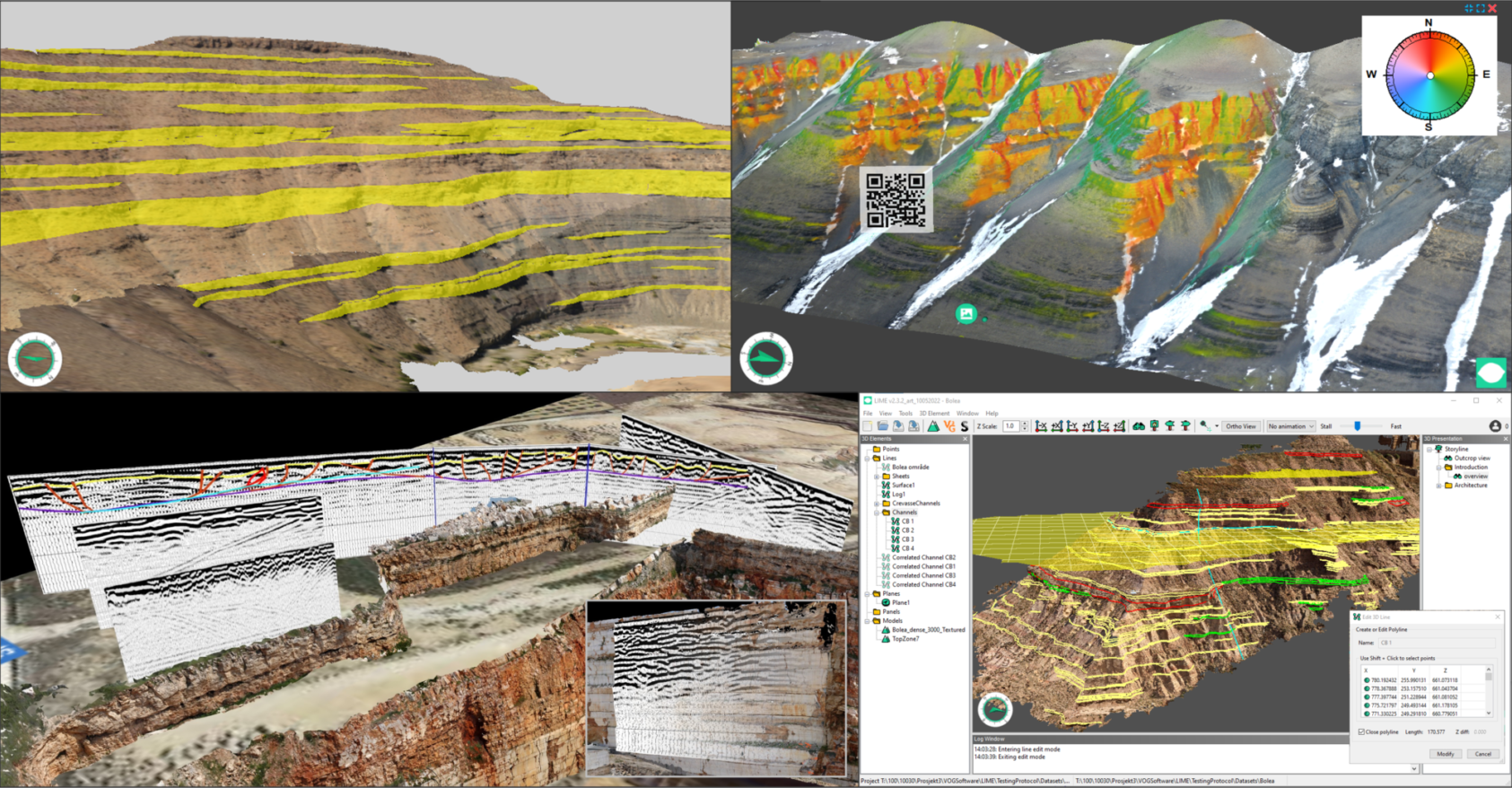This screenshot has width=1512, height=788.
Task: Select overview item under Introduction
Action: coord(1475,477)
